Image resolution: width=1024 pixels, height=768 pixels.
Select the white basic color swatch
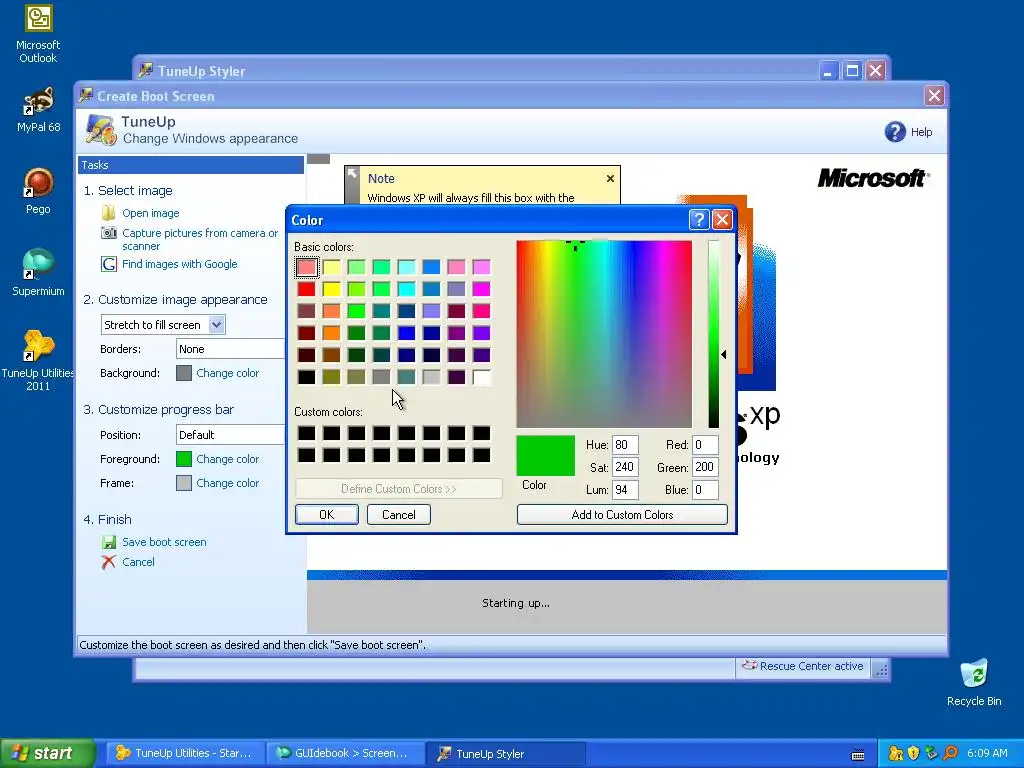481,377
